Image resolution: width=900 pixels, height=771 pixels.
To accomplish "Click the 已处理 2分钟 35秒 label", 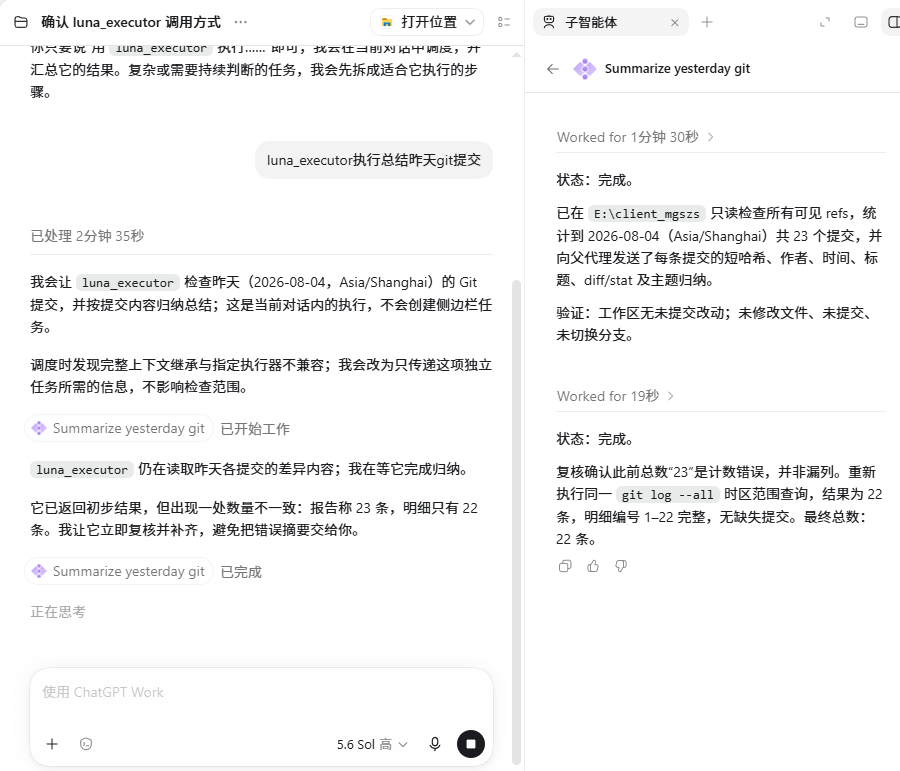I will click(87, 236).
